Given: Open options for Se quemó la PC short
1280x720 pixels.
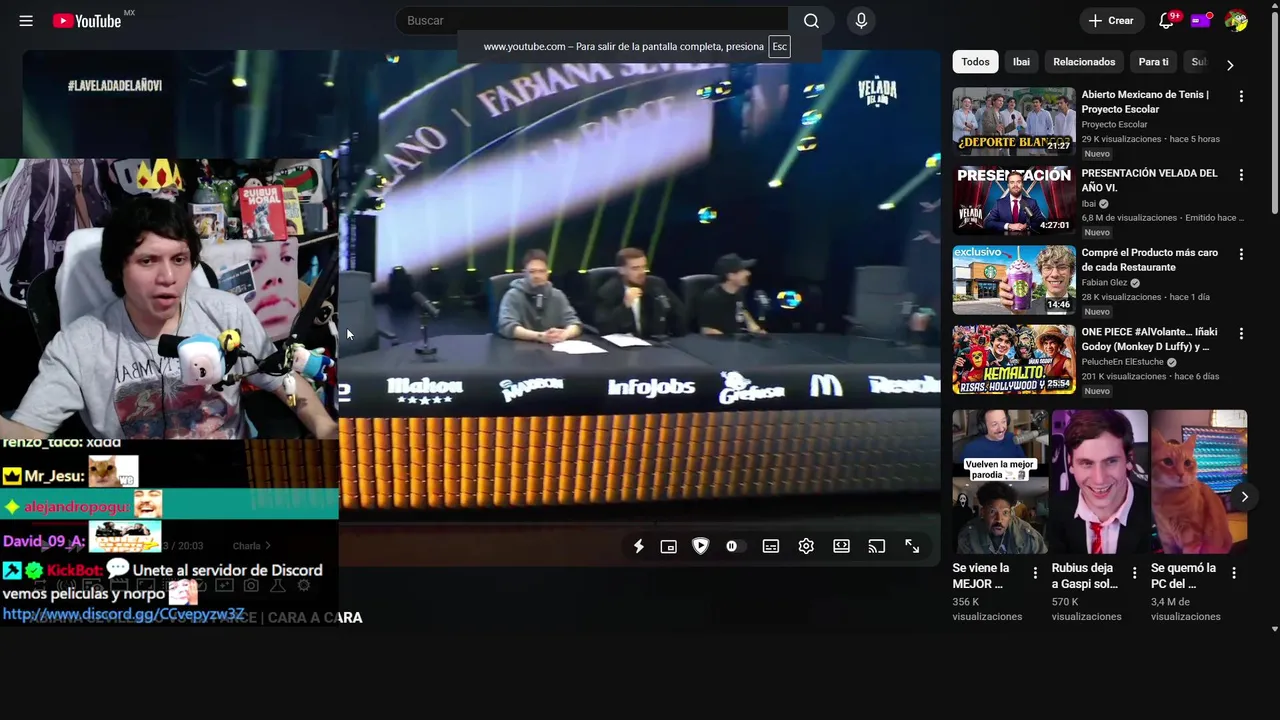Looking at the screenshot, I should 1233,573.
